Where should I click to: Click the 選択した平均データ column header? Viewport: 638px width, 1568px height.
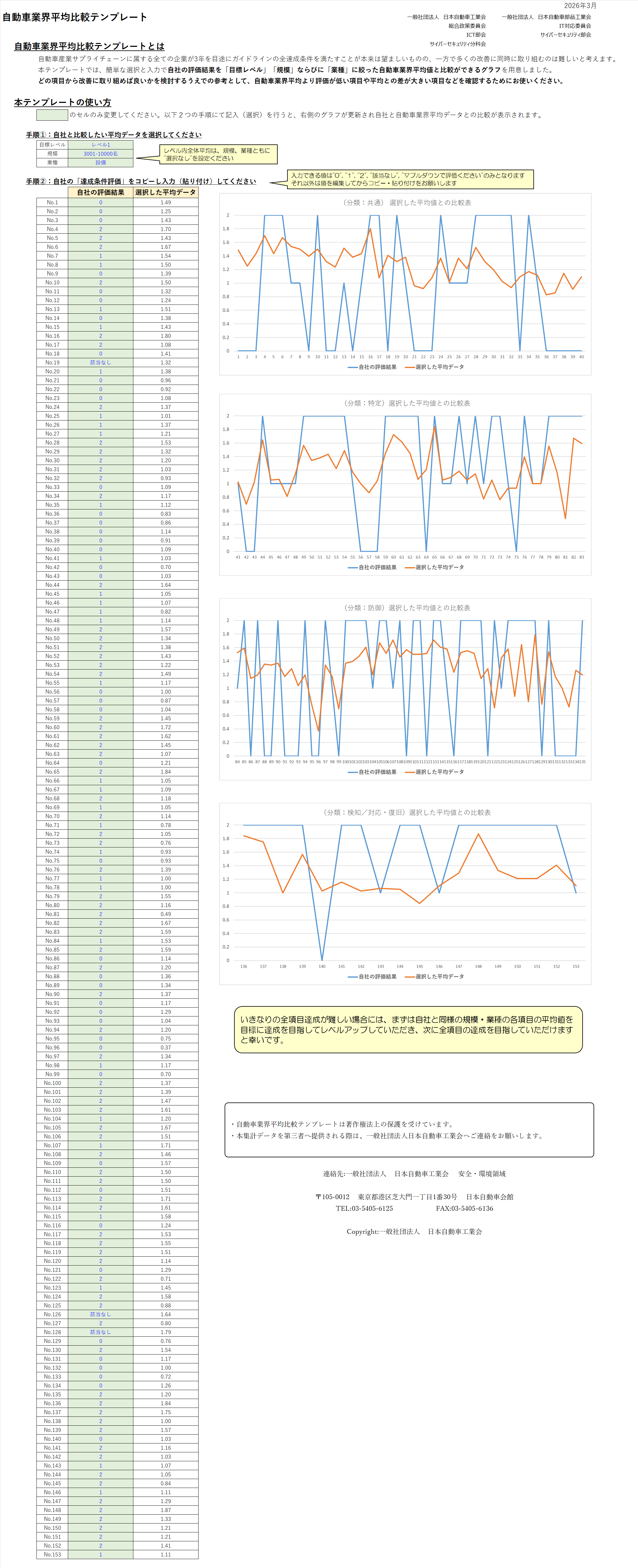point(165,192)
